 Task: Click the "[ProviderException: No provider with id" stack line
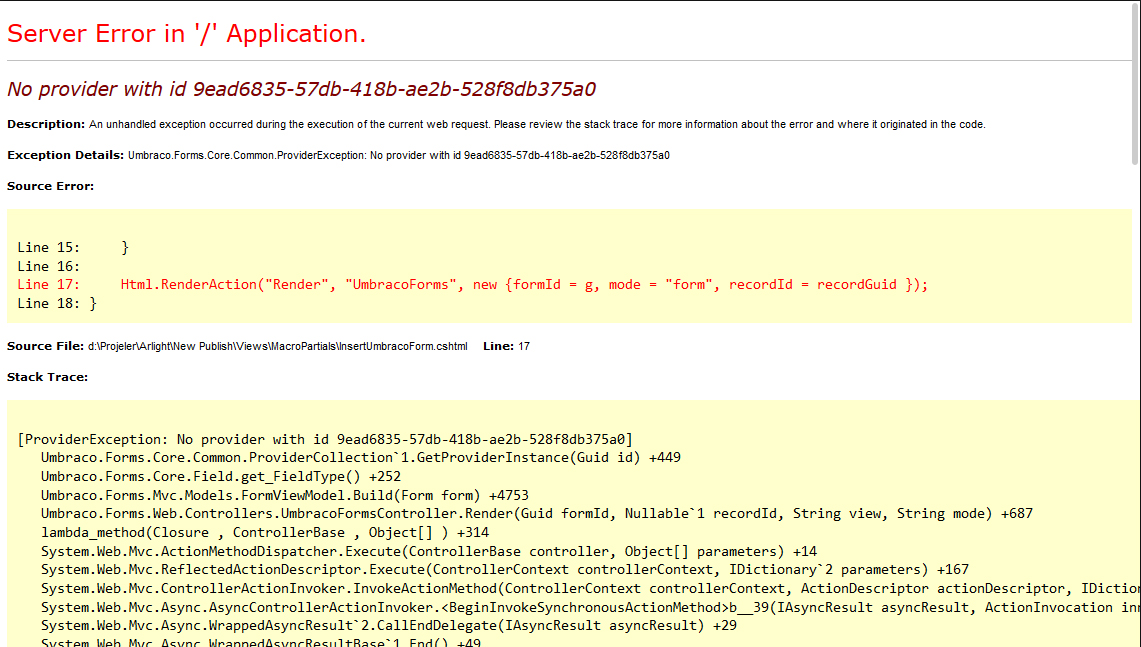pyautogui.click(x=325, y=439)
